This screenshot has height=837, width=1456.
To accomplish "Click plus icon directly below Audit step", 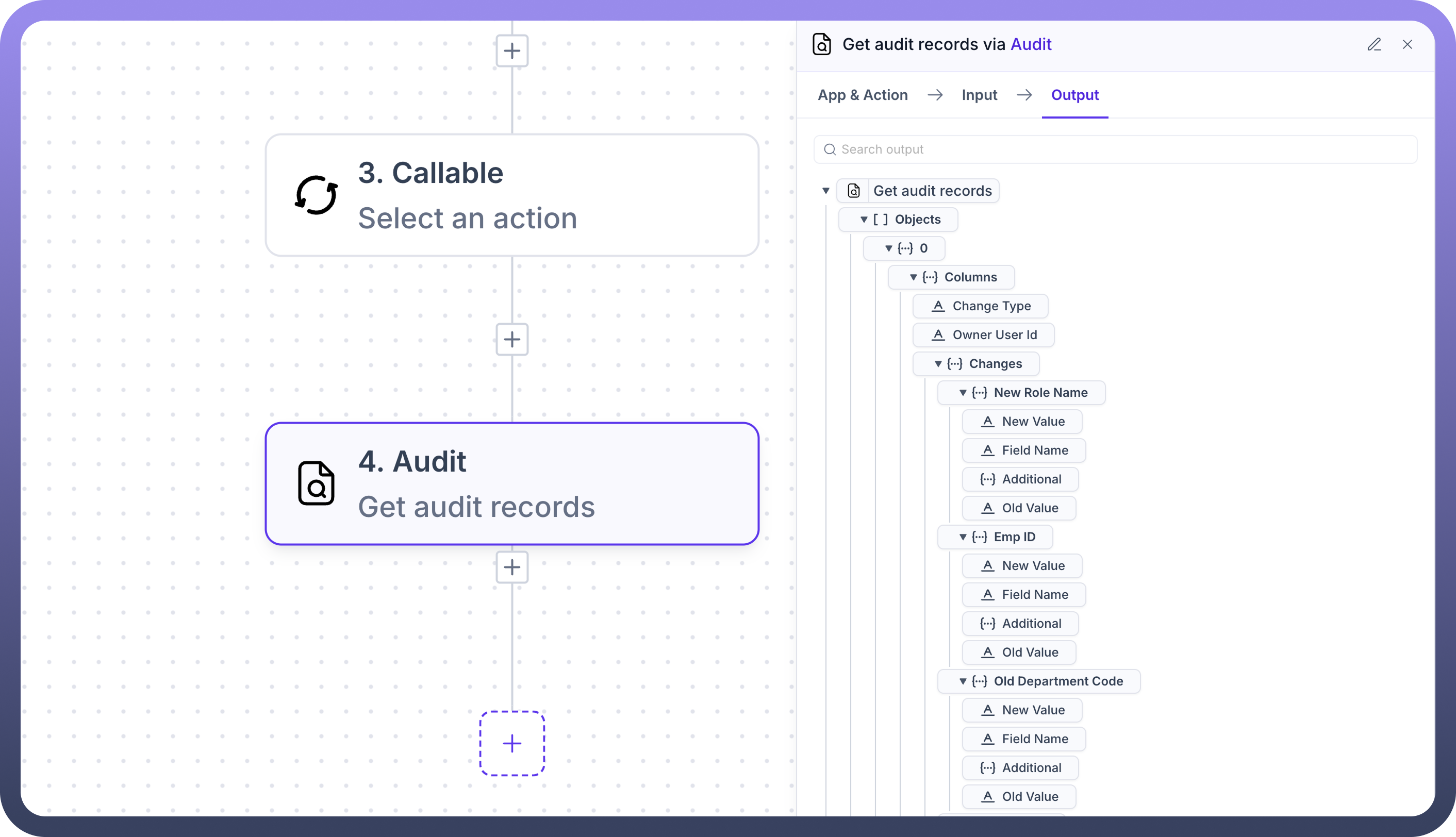I will (512, 567).
